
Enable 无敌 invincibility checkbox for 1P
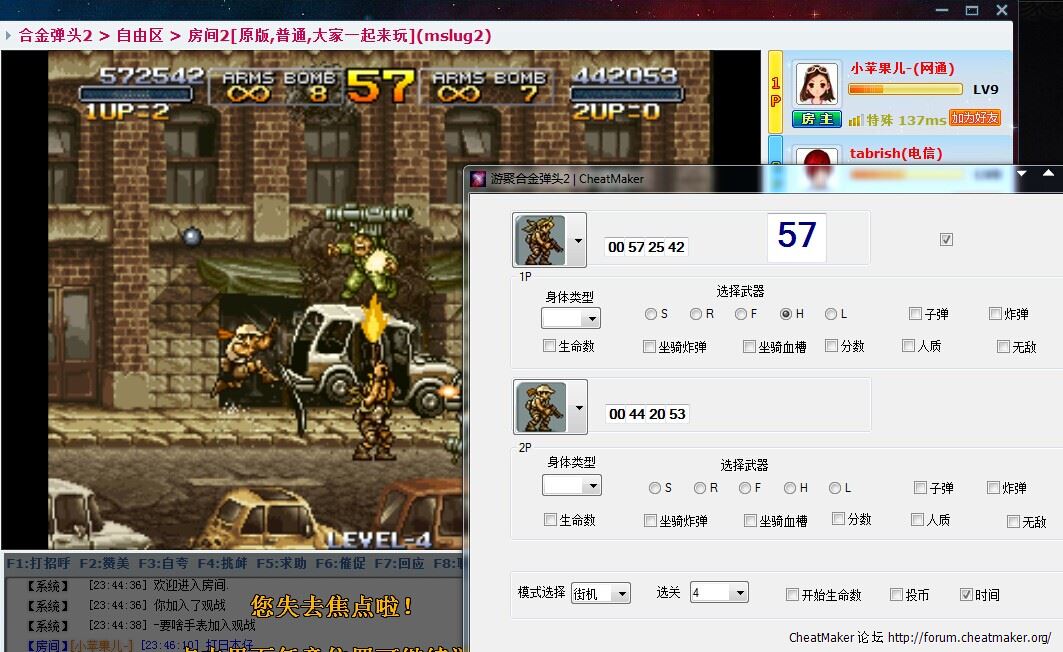(1003, 346)
